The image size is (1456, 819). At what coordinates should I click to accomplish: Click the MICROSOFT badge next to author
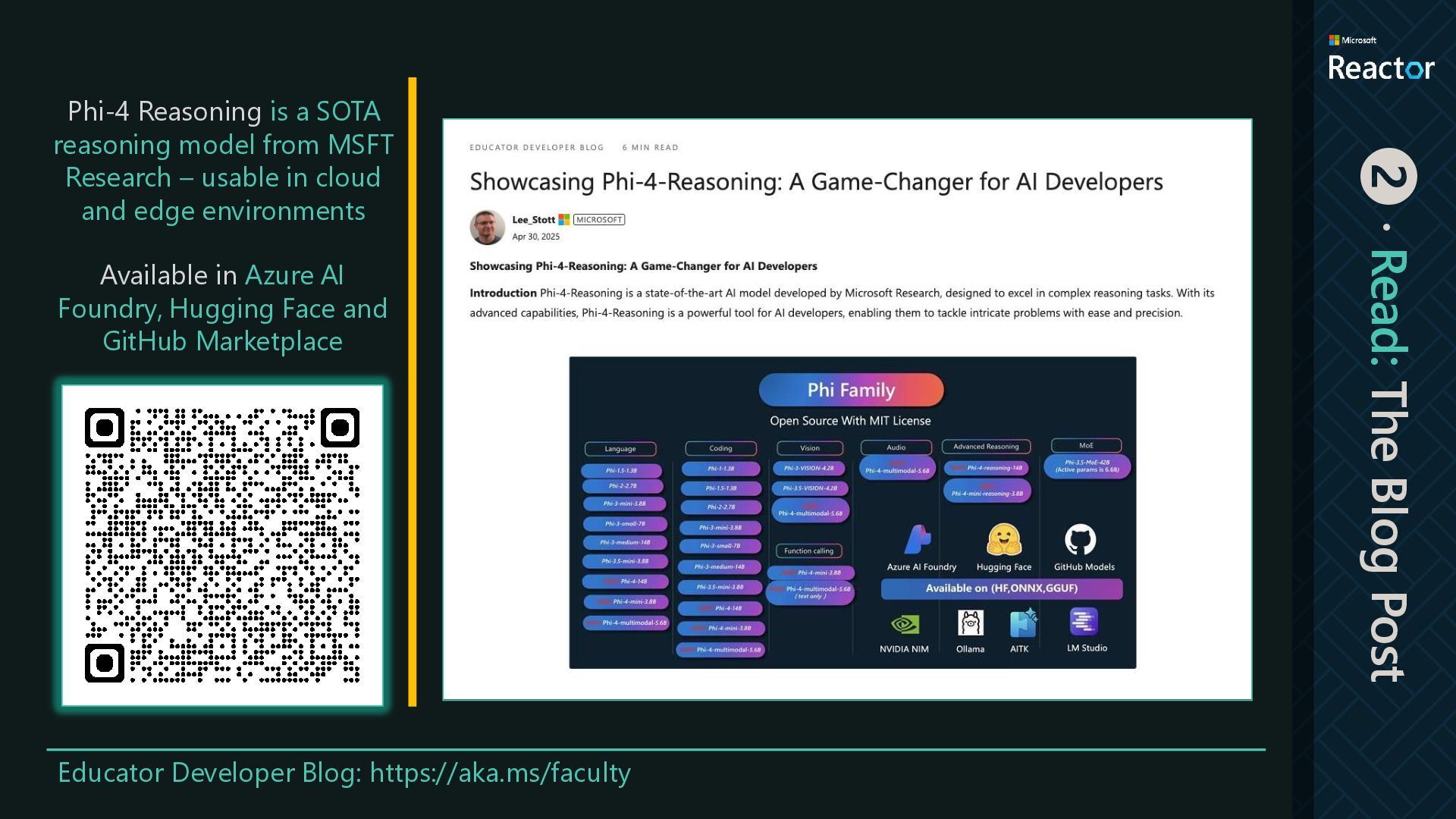click(x=599, y=220)
